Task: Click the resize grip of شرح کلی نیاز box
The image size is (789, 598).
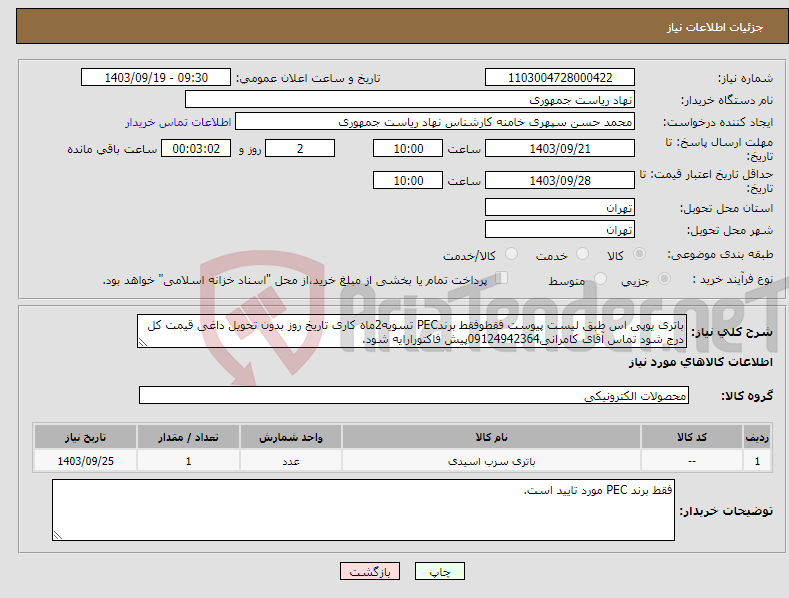Action: tap(143, 342)
